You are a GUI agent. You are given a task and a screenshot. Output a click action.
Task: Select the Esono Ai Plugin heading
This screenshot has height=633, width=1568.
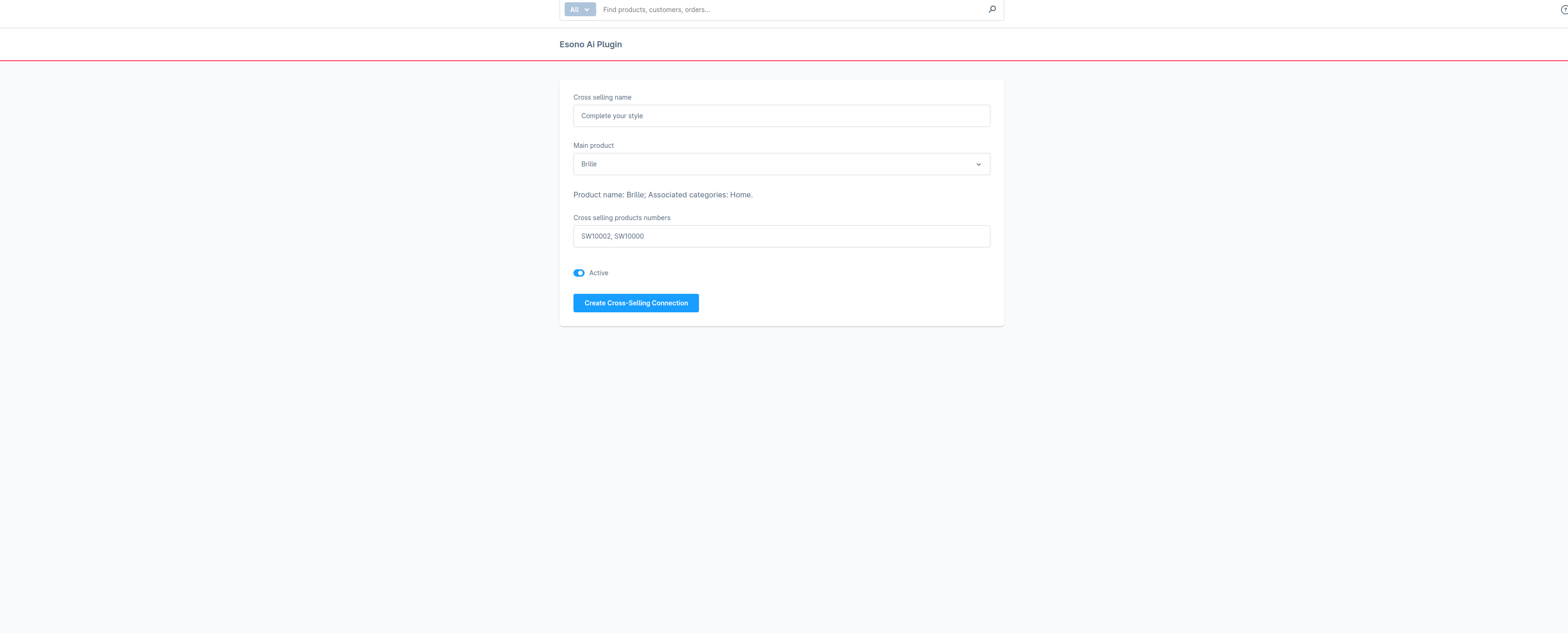(591, 44)
